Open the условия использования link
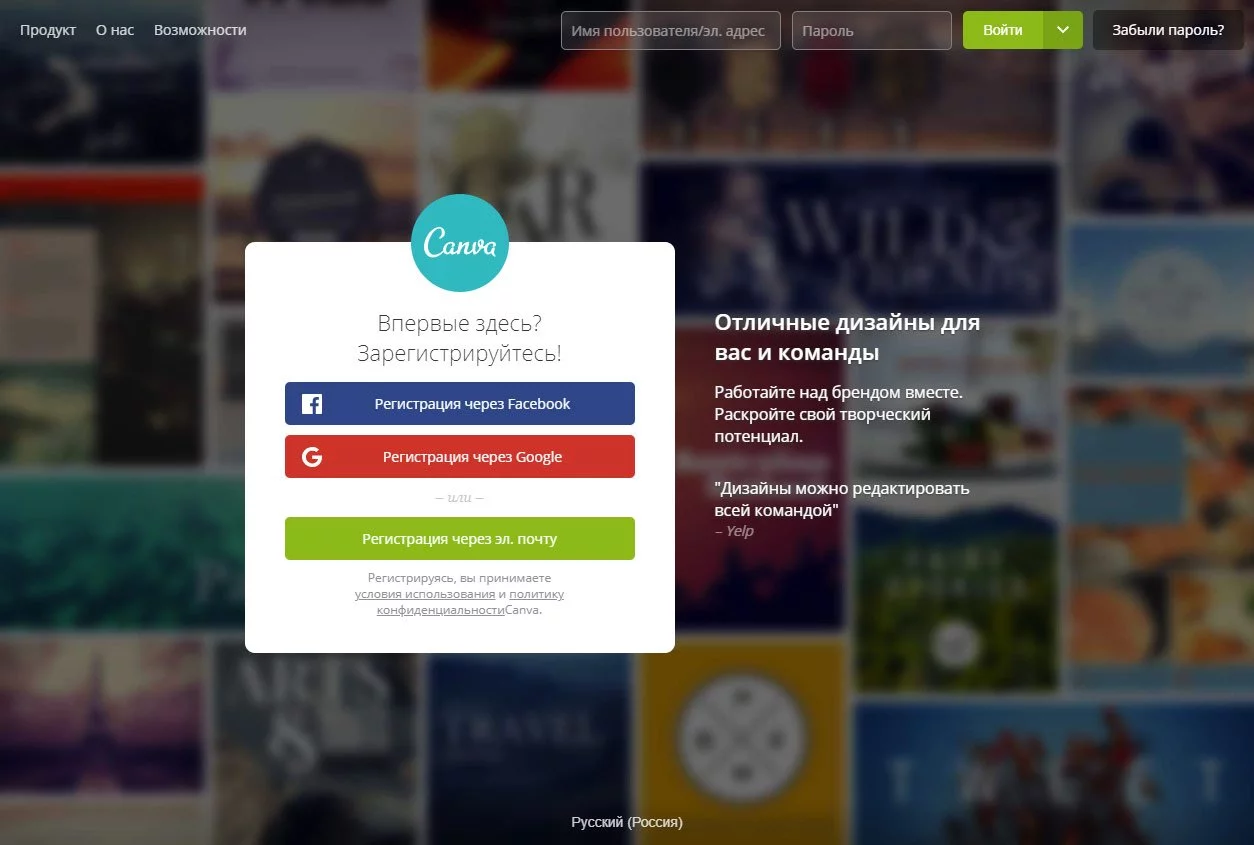Viewport: 1254px width, 845px height. pyautogui.click(x=425, y=594)
